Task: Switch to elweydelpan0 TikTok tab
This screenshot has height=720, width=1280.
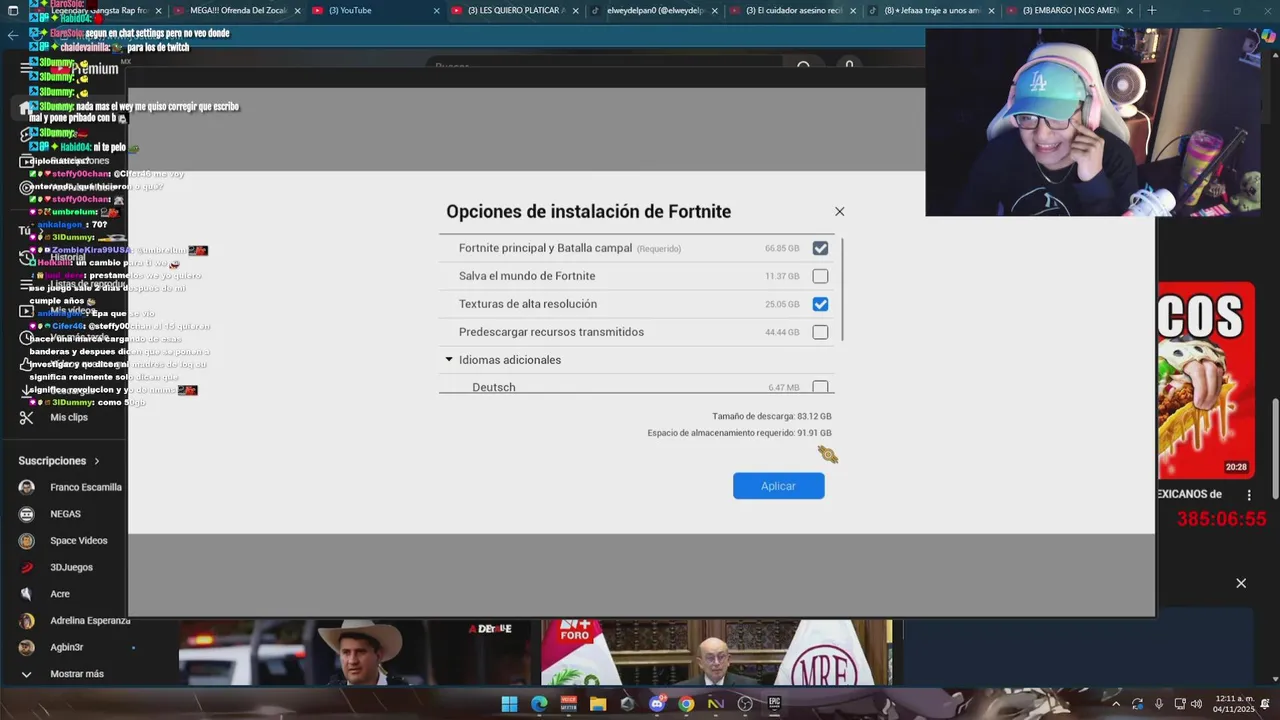Action: [653, 10]
